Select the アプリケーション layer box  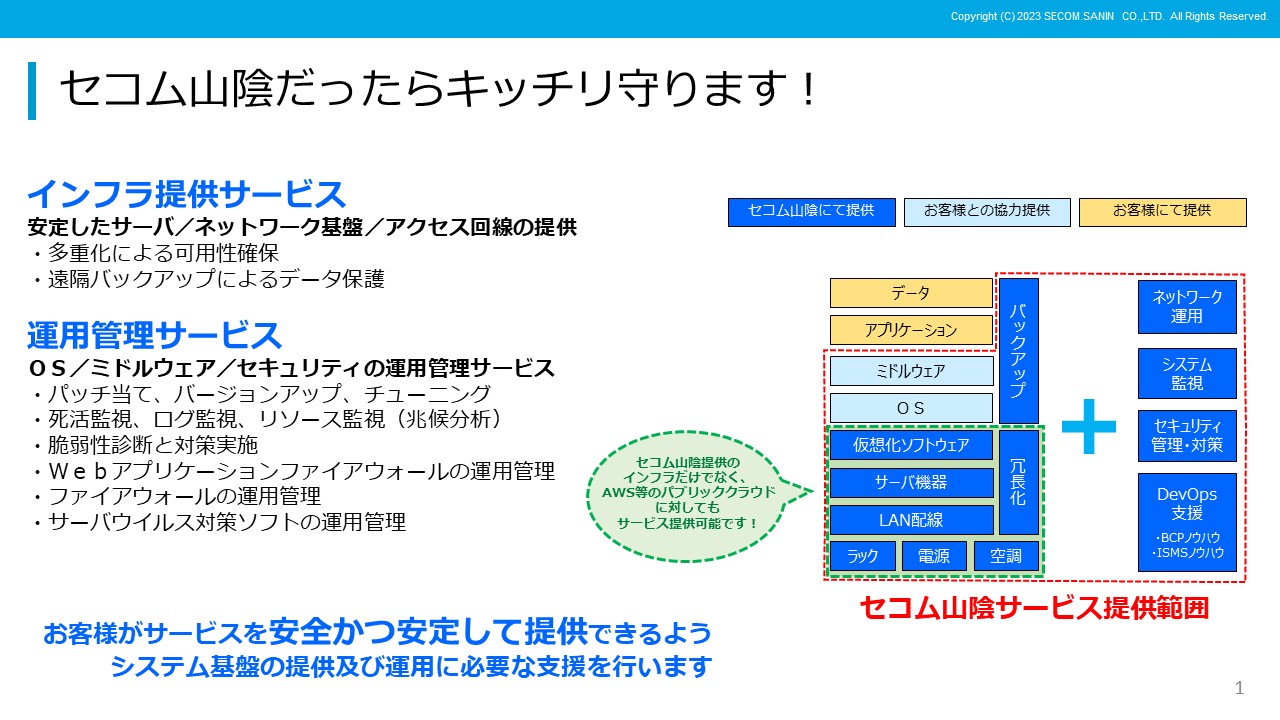tap(911, 330)
